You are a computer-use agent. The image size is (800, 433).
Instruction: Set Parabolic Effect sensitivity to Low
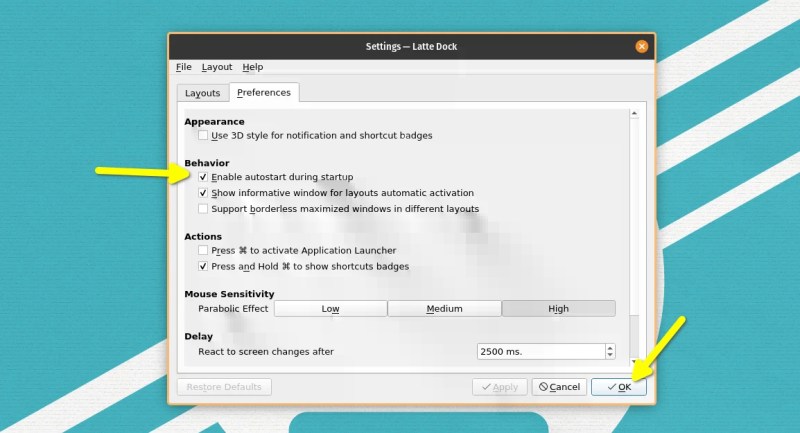(330, 309)
